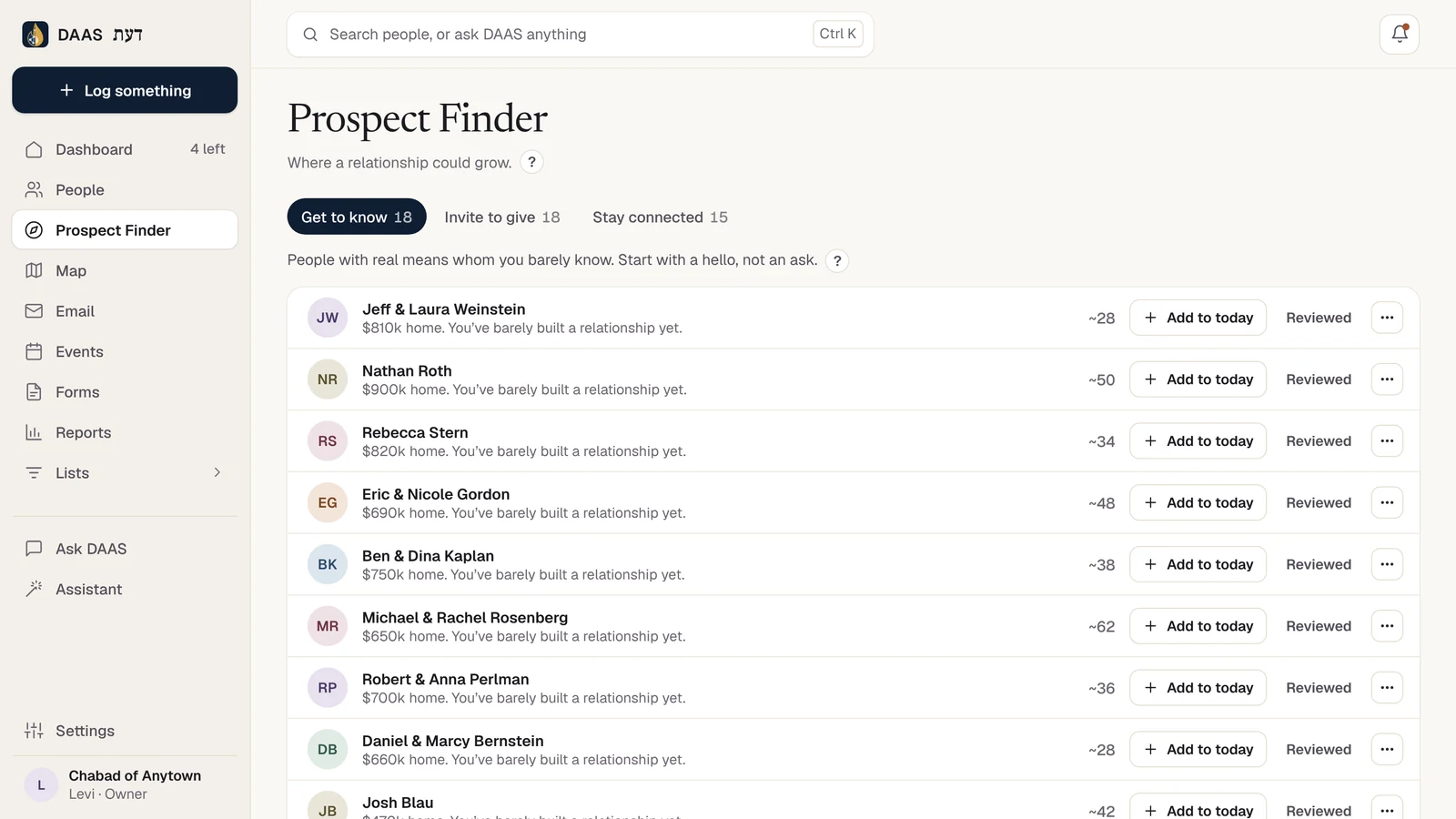Image resolution: width=1456 pixels, height=819 pixels.
Task: Click the EG avatar for Eric & Nicole Gordon
Action: pyautogui.click(x=328, y=502)
